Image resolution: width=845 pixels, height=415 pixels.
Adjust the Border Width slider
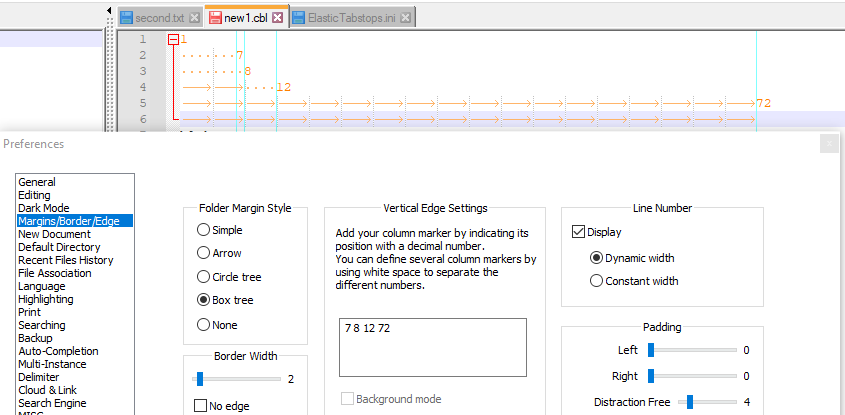(x=200, y=379)
